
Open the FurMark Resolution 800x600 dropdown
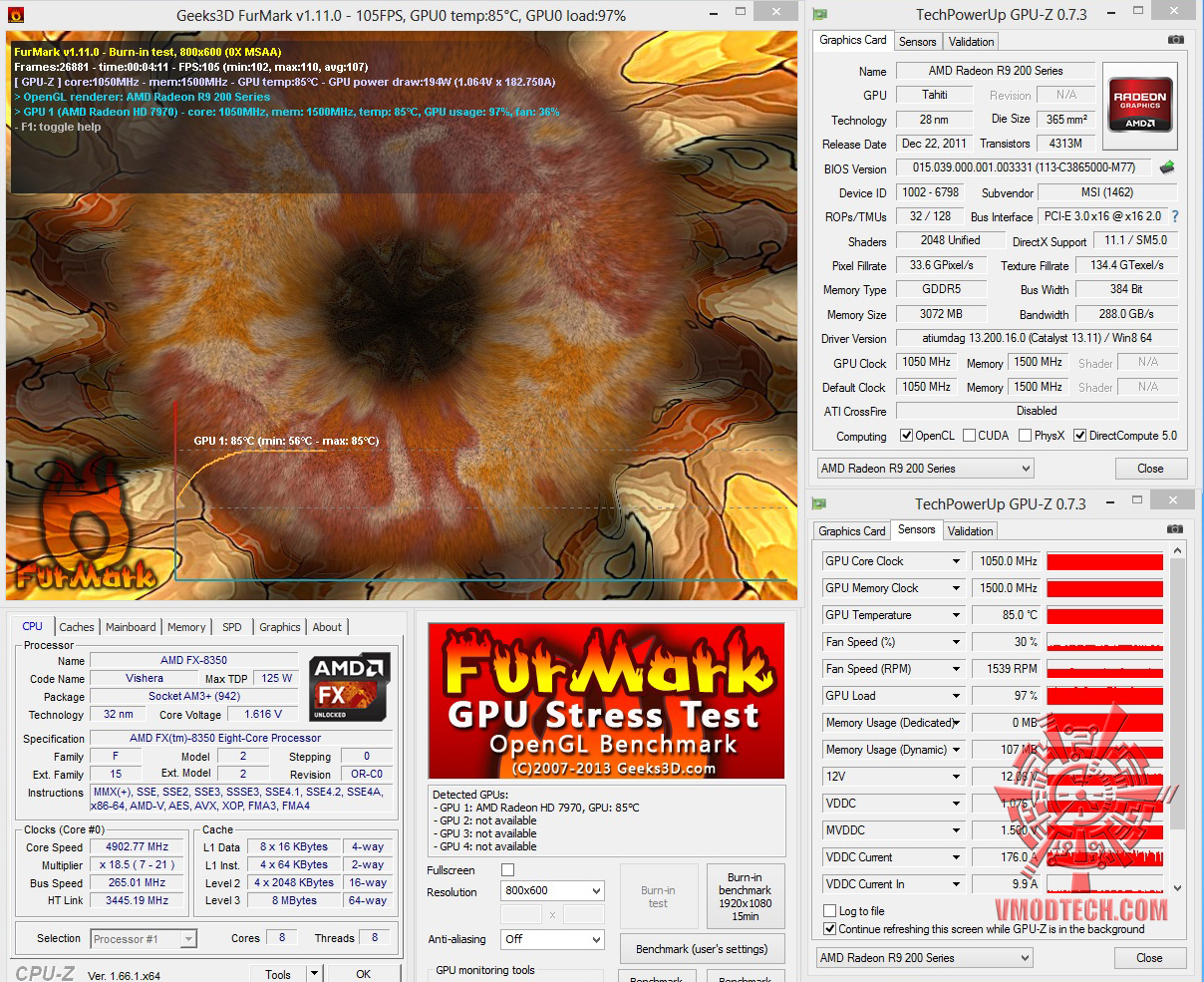[x=552, y=891]
